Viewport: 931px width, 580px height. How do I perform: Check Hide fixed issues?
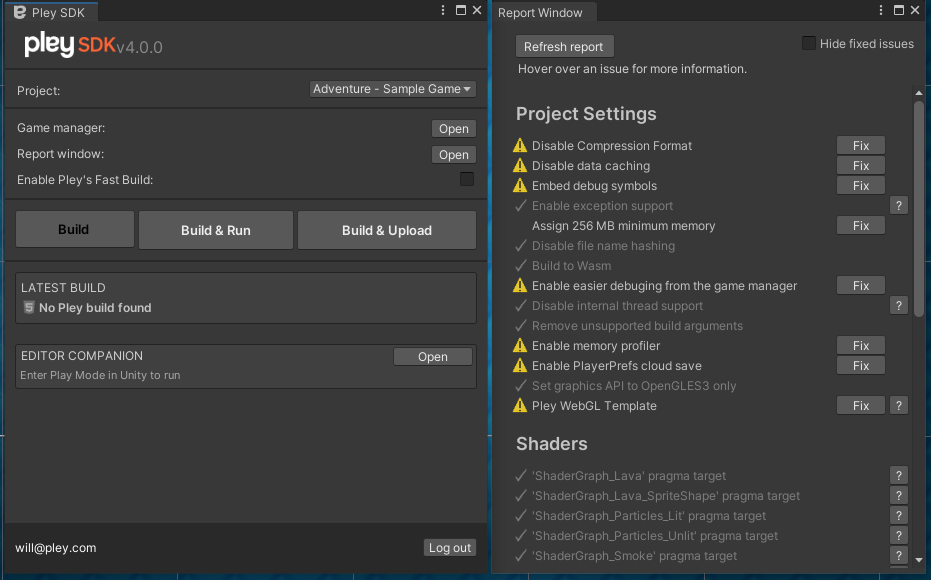point(809,43)
